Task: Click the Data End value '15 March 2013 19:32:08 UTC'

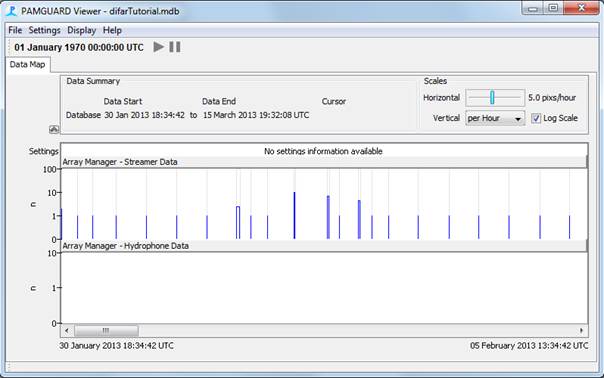Action: point(256,115)
